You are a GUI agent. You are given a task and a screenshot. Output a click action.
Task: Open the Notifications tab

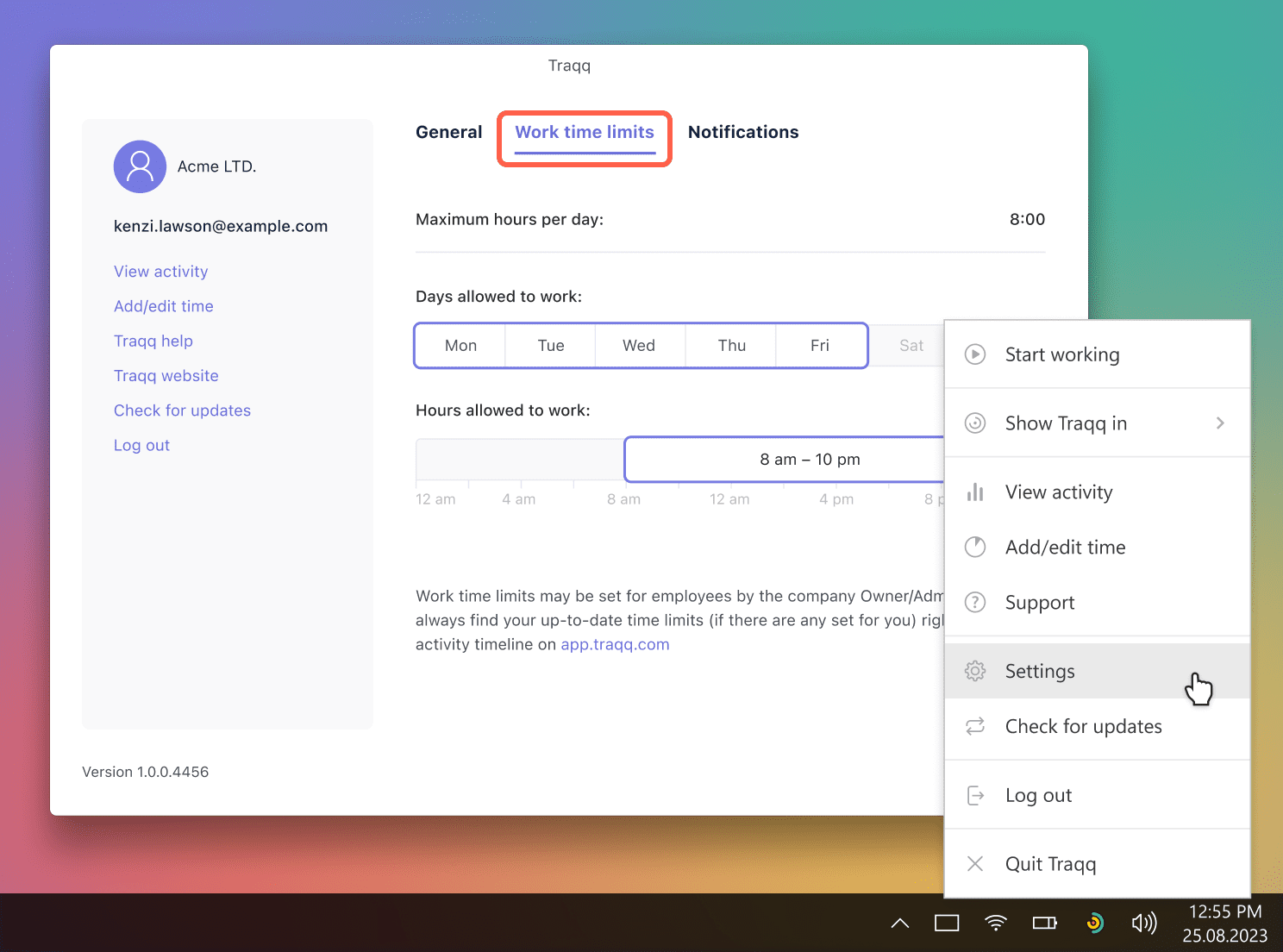743,132
